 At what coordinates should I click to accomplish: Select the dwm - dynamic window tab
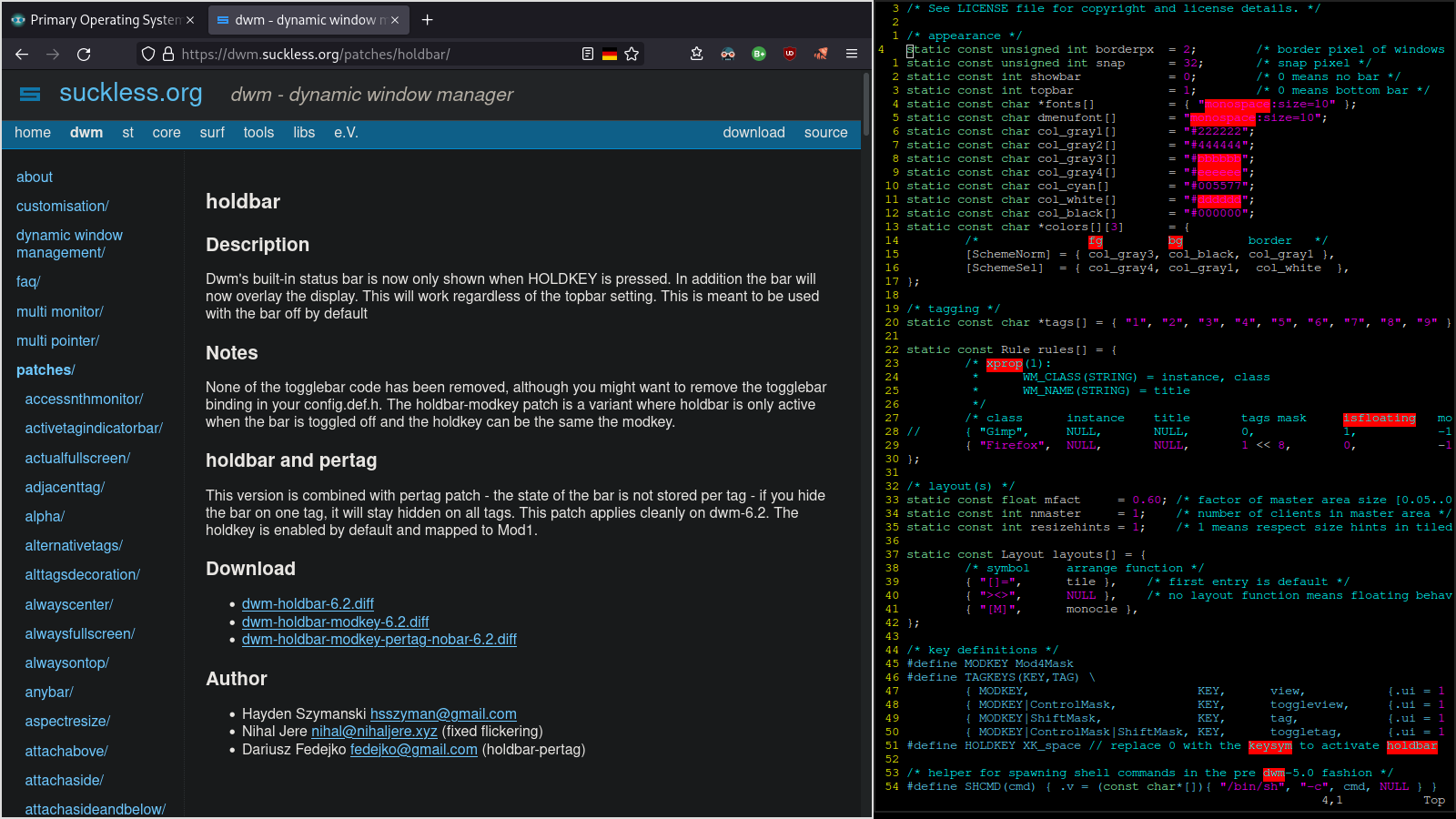(x=308, y=20)
